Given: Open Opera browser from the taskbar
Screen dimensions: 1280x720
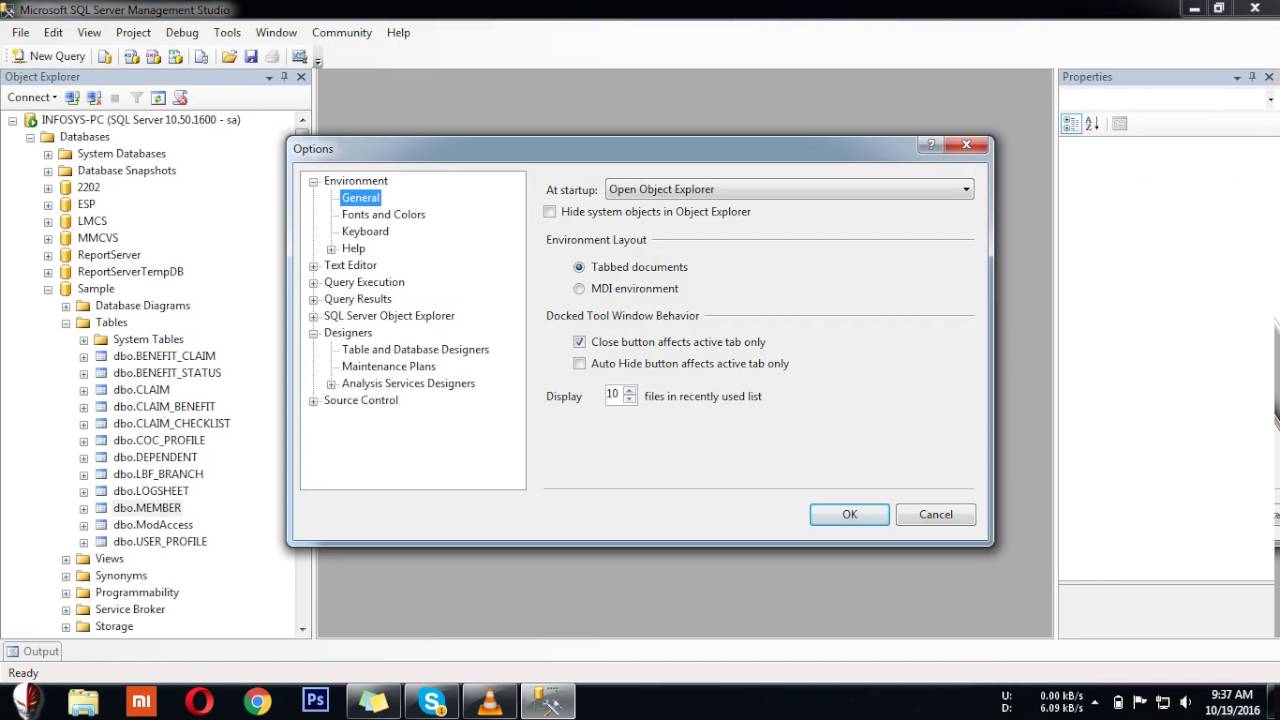Looking at the screenshot, I should click(199, 702).
